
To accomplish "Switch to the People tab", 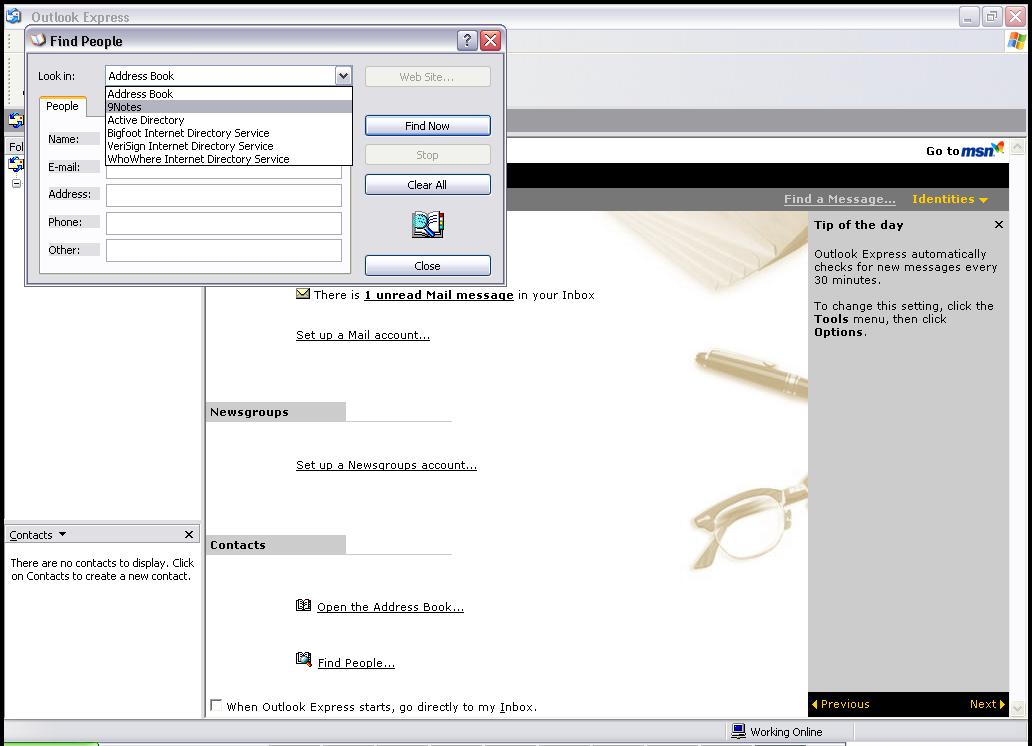I will pyautogui.click(x=63, y=106).
